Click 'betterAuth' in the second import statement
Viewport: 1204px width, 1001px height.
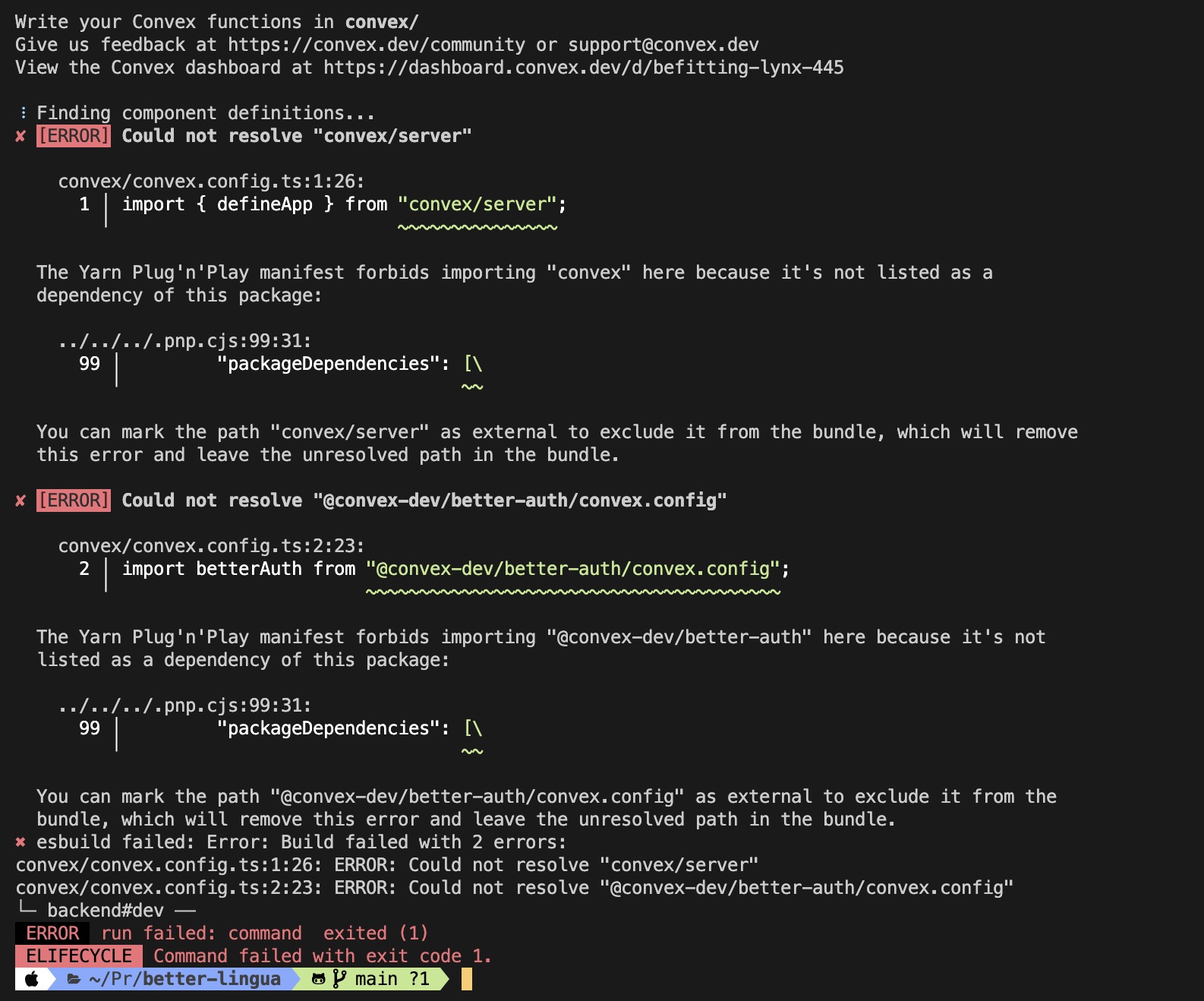[x=248, y=569]
